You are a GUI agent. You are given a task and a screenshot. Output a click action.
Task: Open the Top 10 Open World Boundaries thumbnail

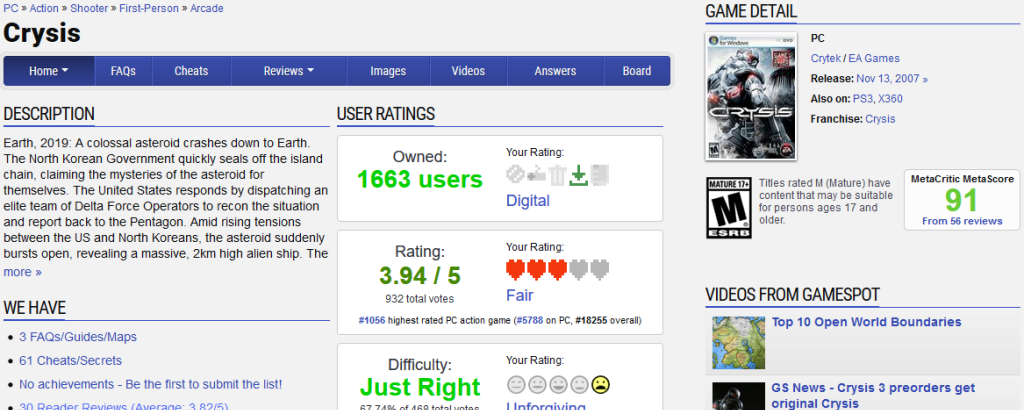coord(739,343)
